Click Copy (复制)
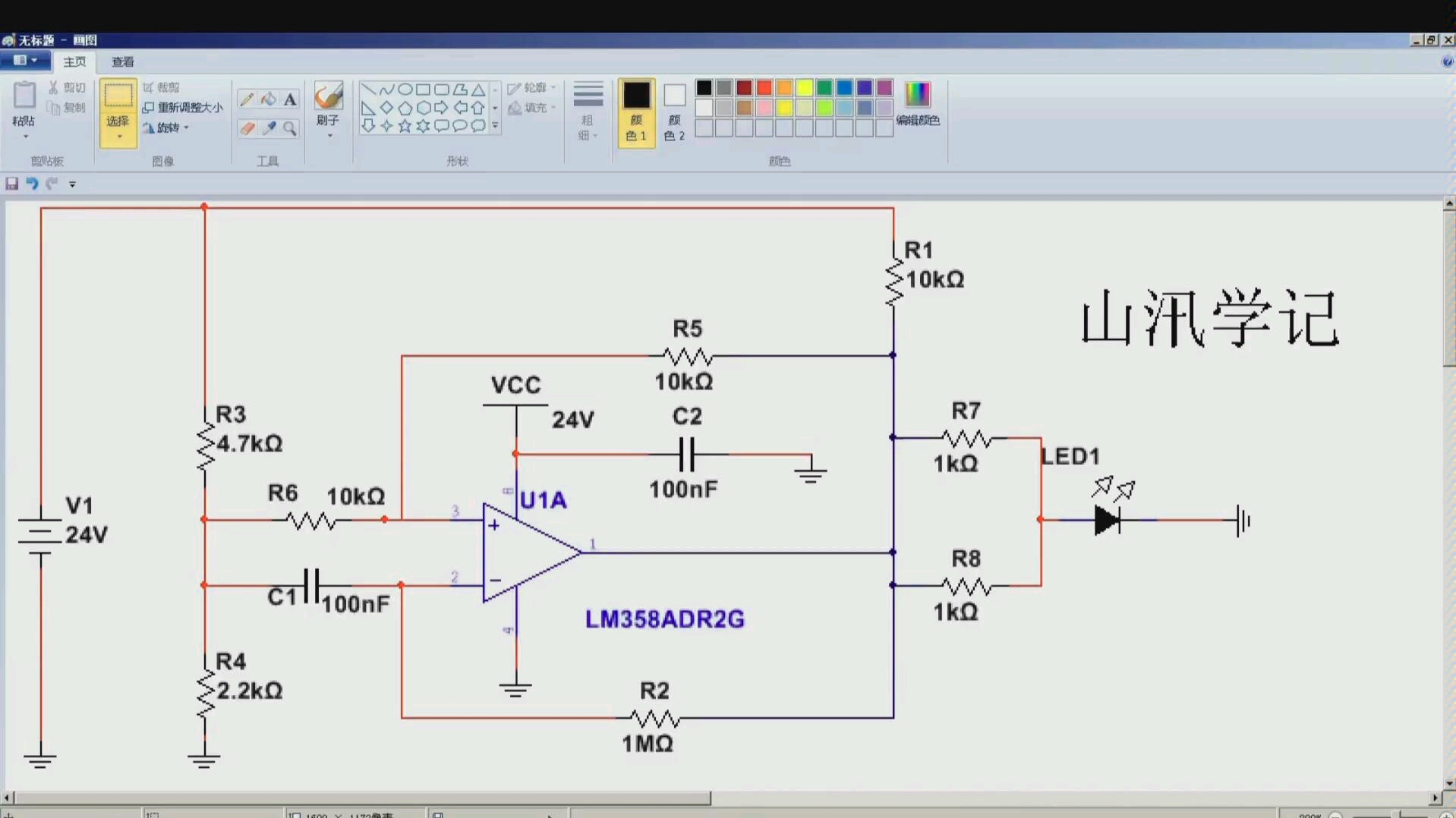 (67, 108)
